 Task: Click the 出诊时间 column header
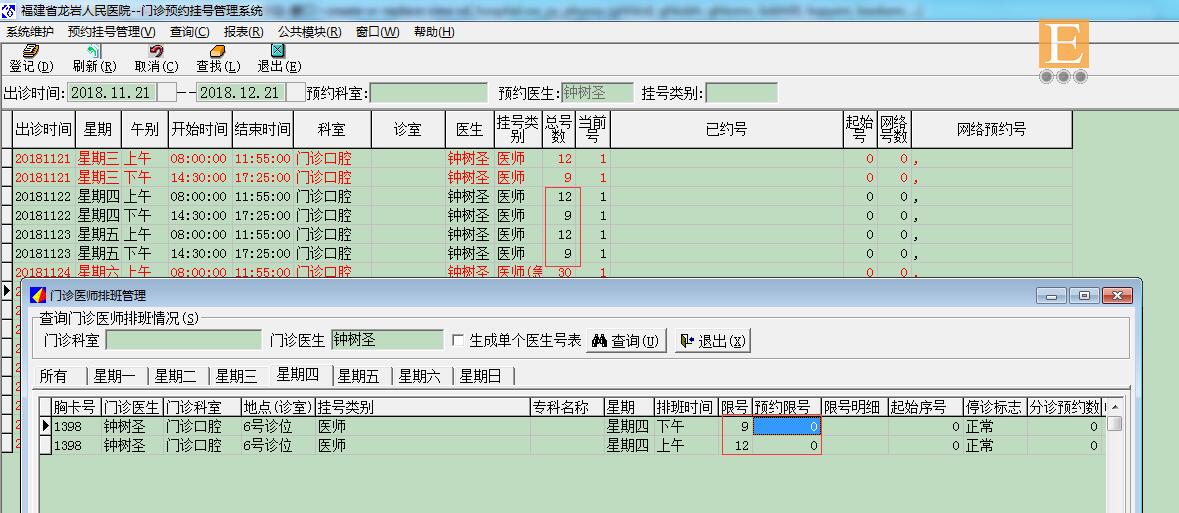coord(44,129)
